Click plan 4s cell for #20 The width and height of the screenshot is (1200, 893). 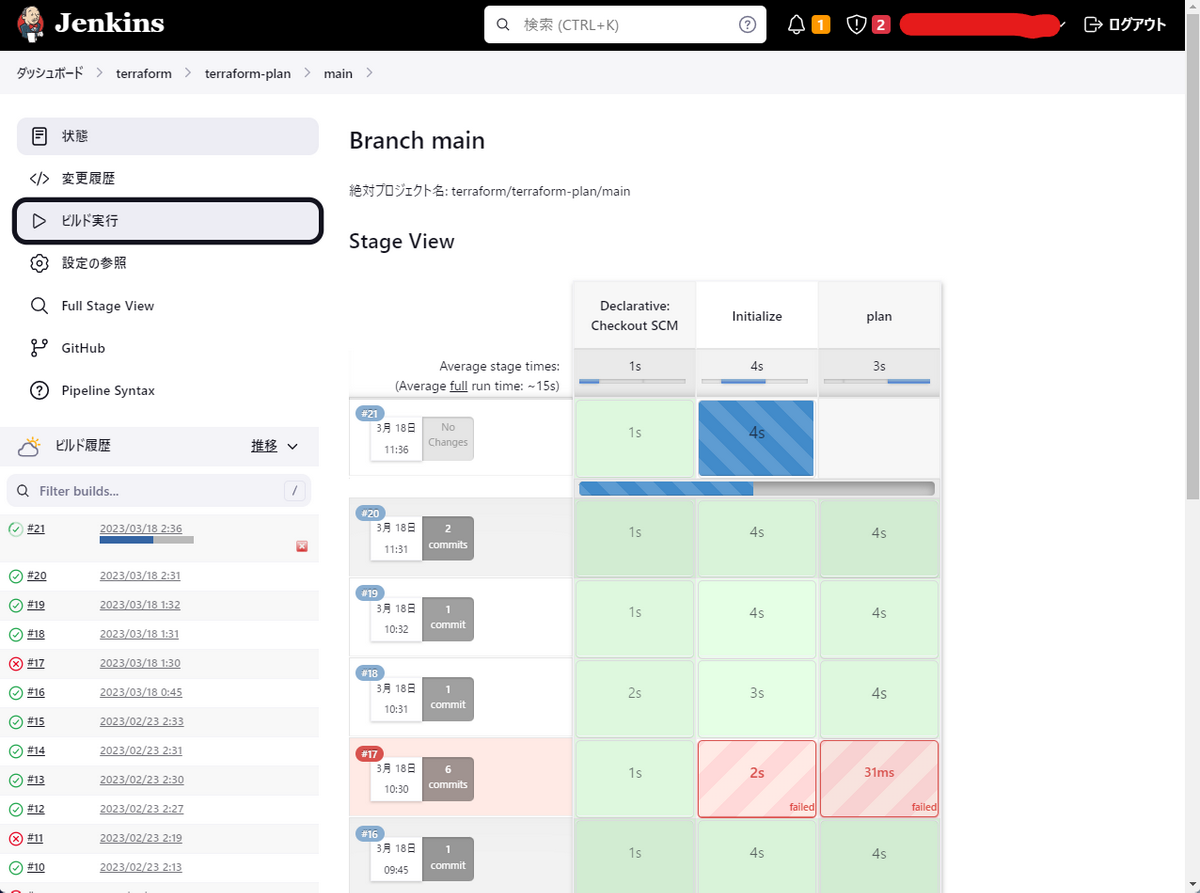coord(879,538)
